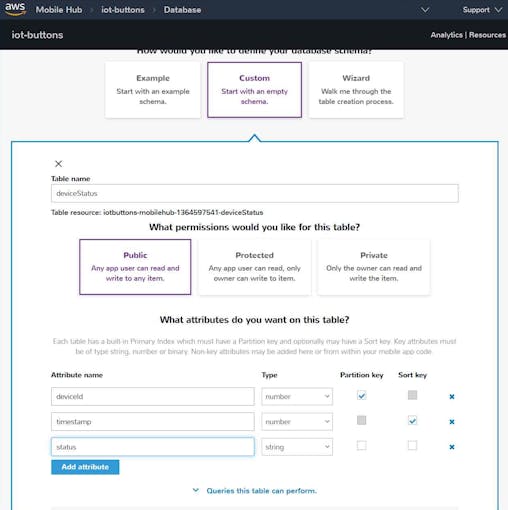Edit the status attribute name field
The width and height of the screenshot is (508, 510).
(153, 447)
